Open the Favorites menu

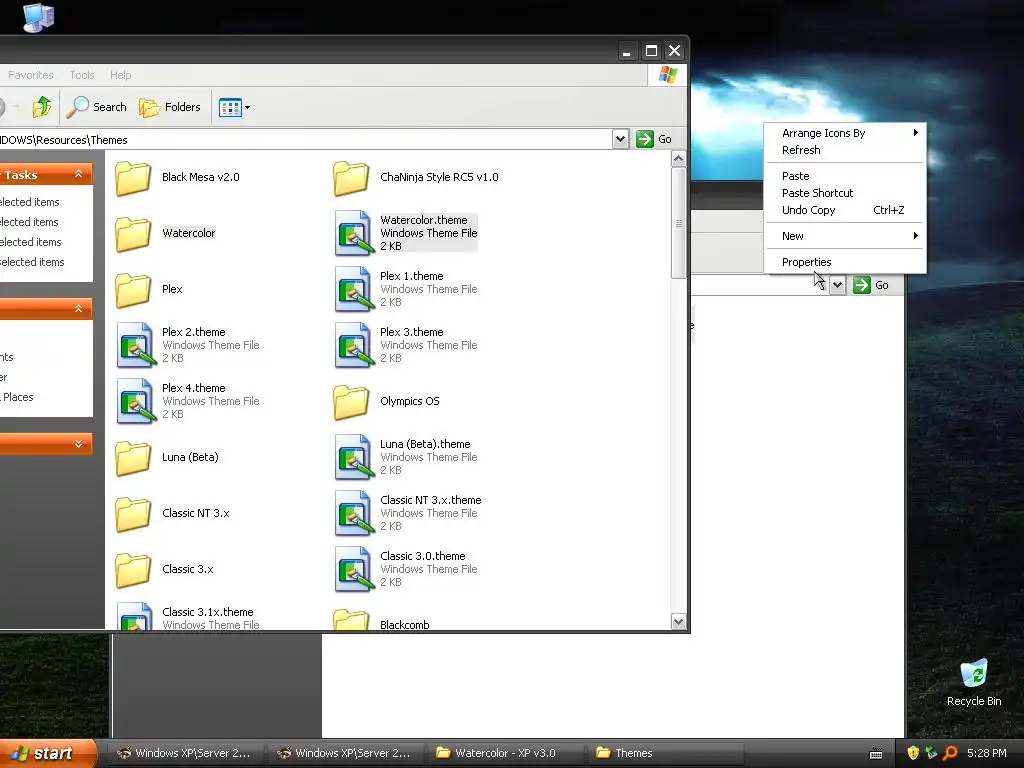pos(31,75)
